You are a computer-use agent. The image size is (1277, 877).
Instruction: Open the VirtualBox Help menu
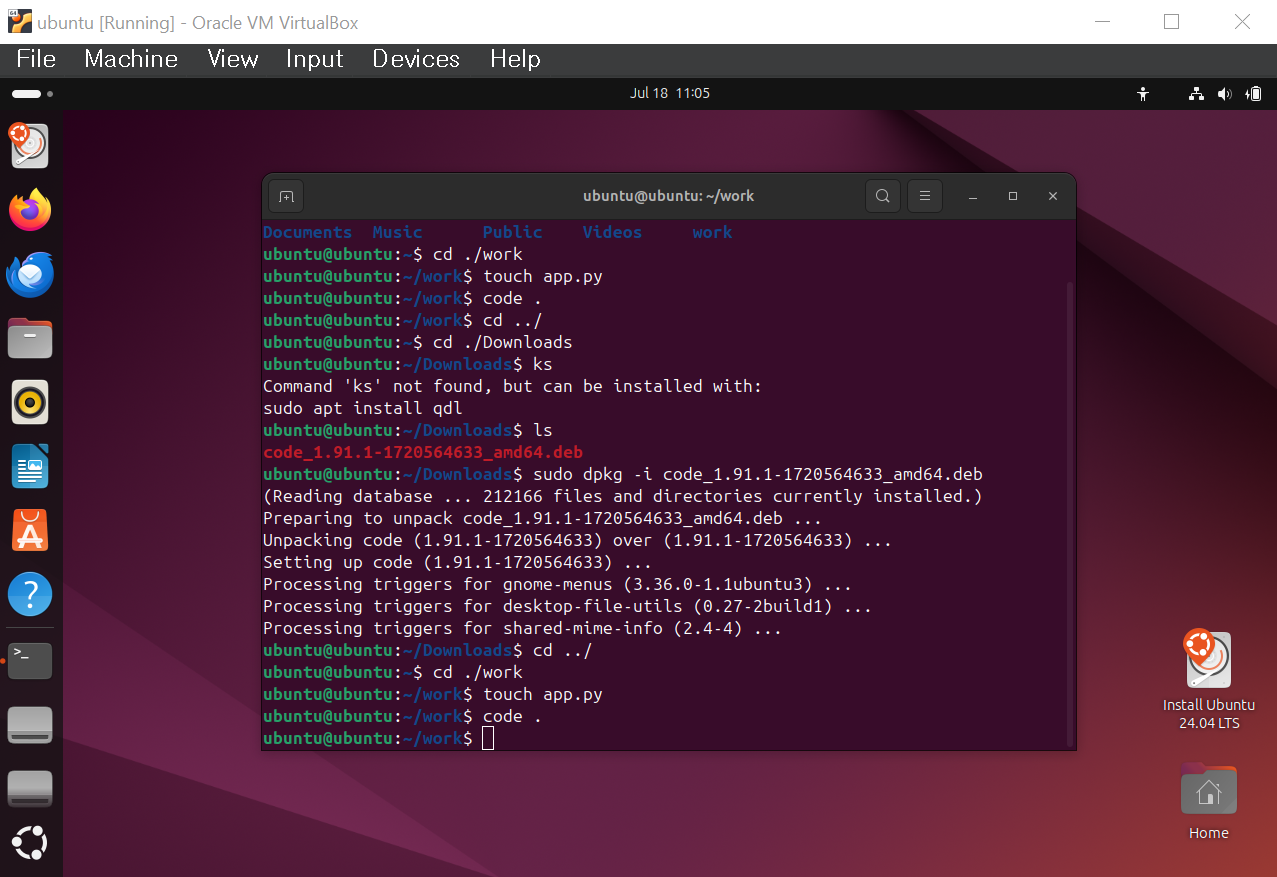[x=515, y=59]
